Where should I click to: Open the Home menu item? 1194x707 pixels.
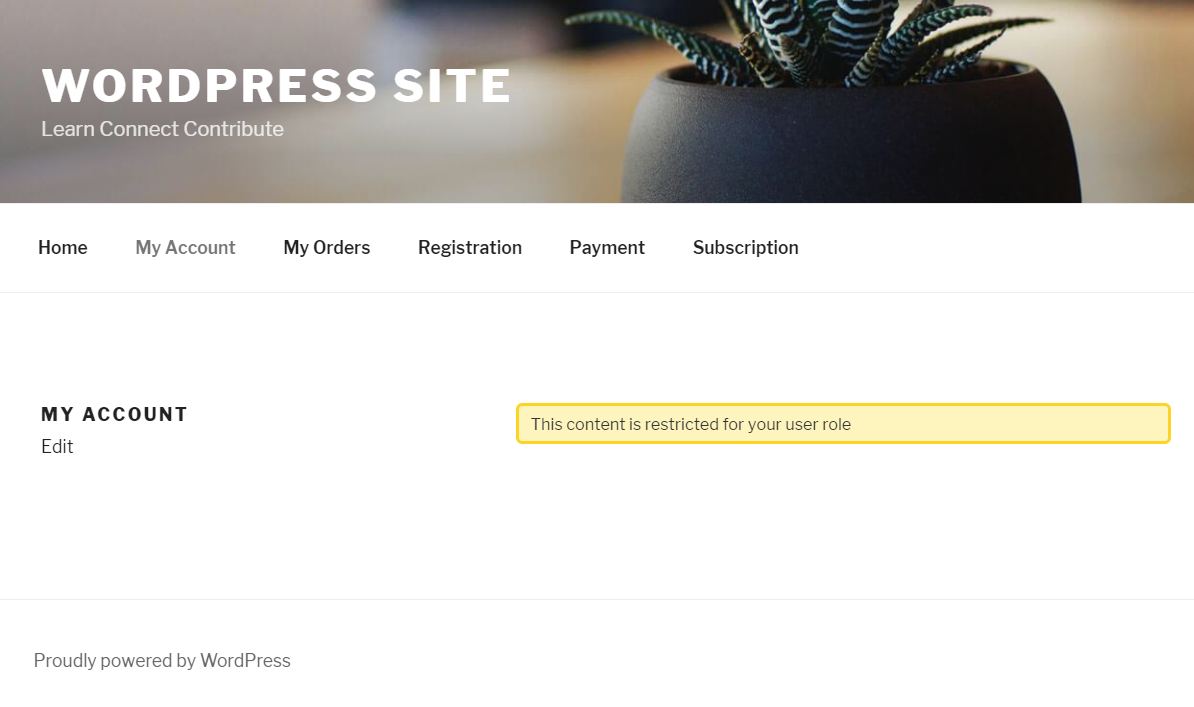pyautogui.click(x=62, y=248)
